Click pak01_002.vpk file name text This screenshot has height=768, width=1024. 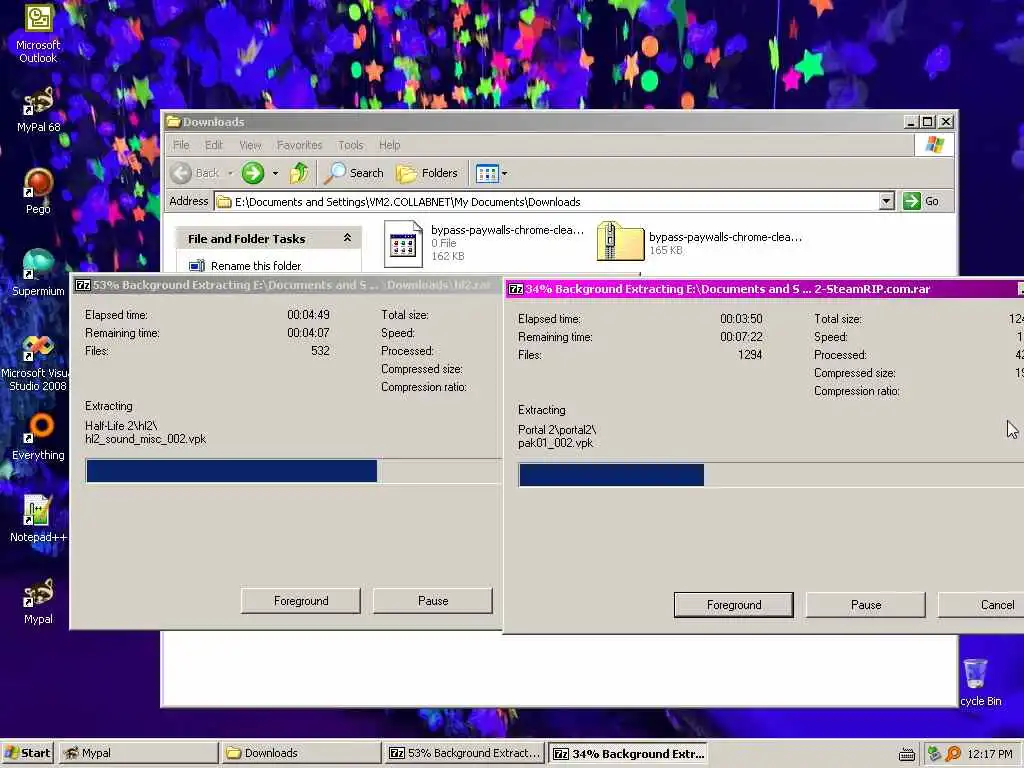pyautogui.click(x=556, y=443)
